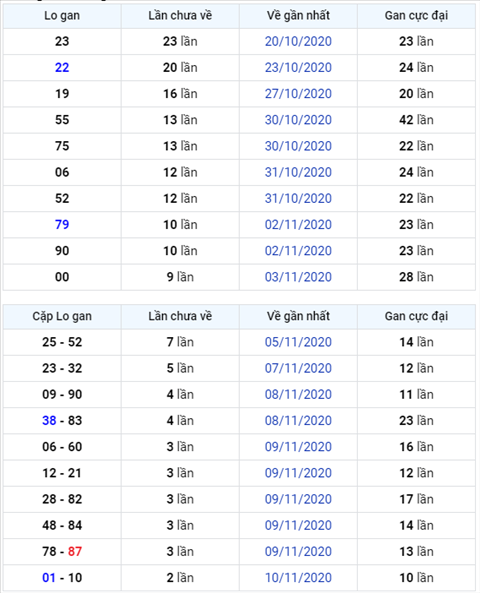Screen dimensions: 480x593
Task: Click red number 87 in pair 78 - 87
Action: (75, 551)
